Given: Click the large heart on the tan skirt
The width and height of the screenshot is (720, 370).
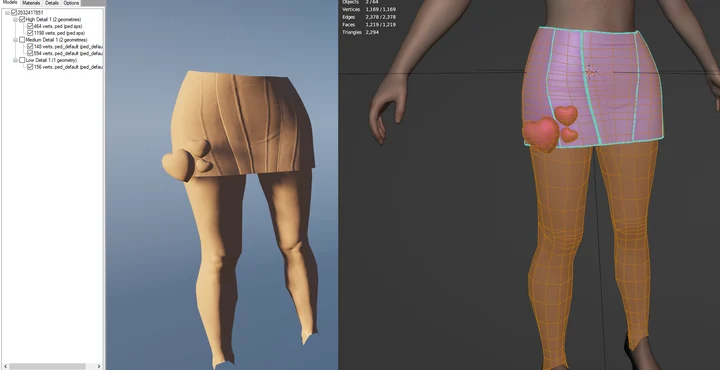Looking at the screenshot, I should point(179,164).
